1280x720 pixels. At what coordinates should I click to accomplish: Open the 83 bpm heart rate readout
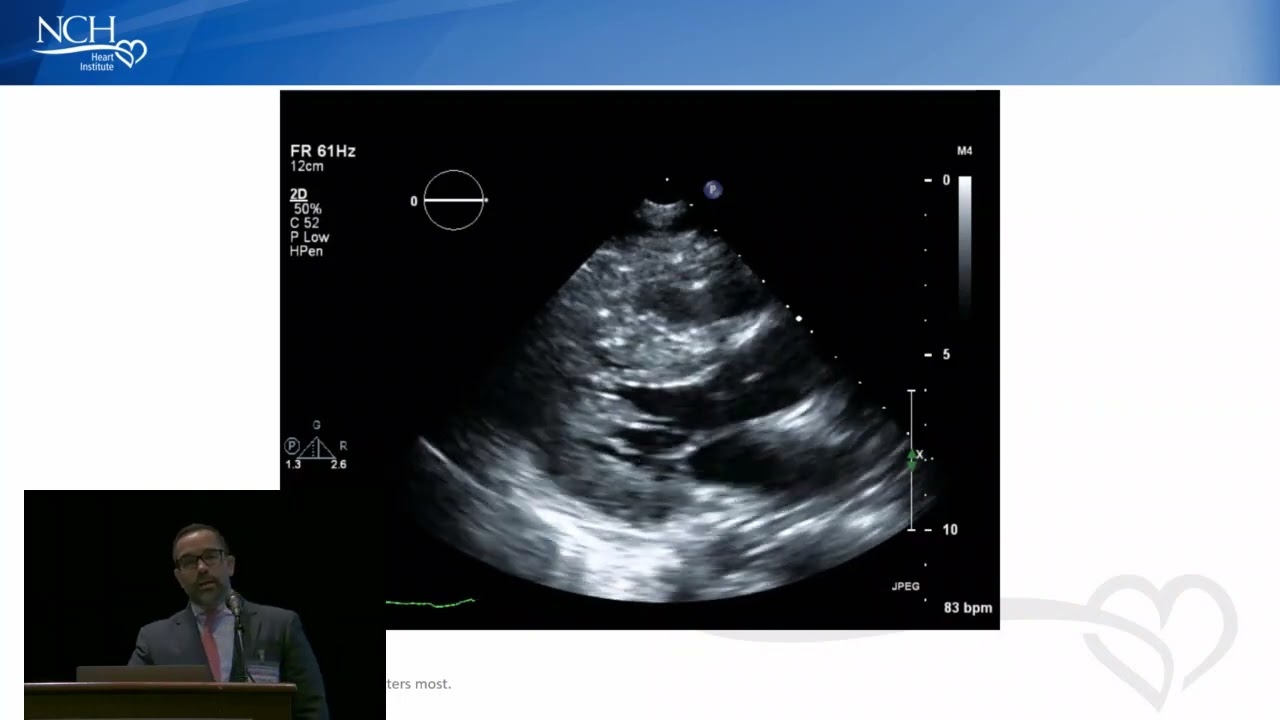pyautogui.click(x=967, y=607)
